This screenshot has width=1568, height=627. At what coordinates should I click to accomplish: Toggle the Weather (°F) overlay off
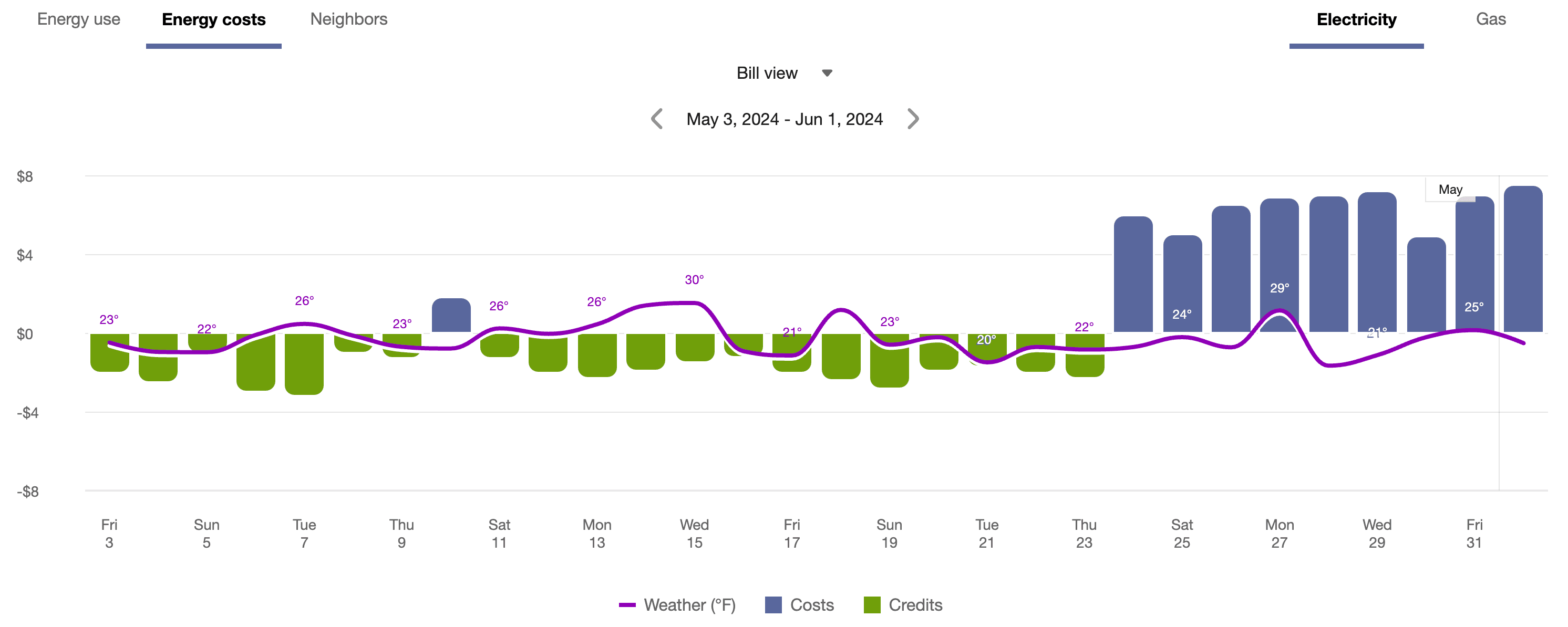point(627,604)
